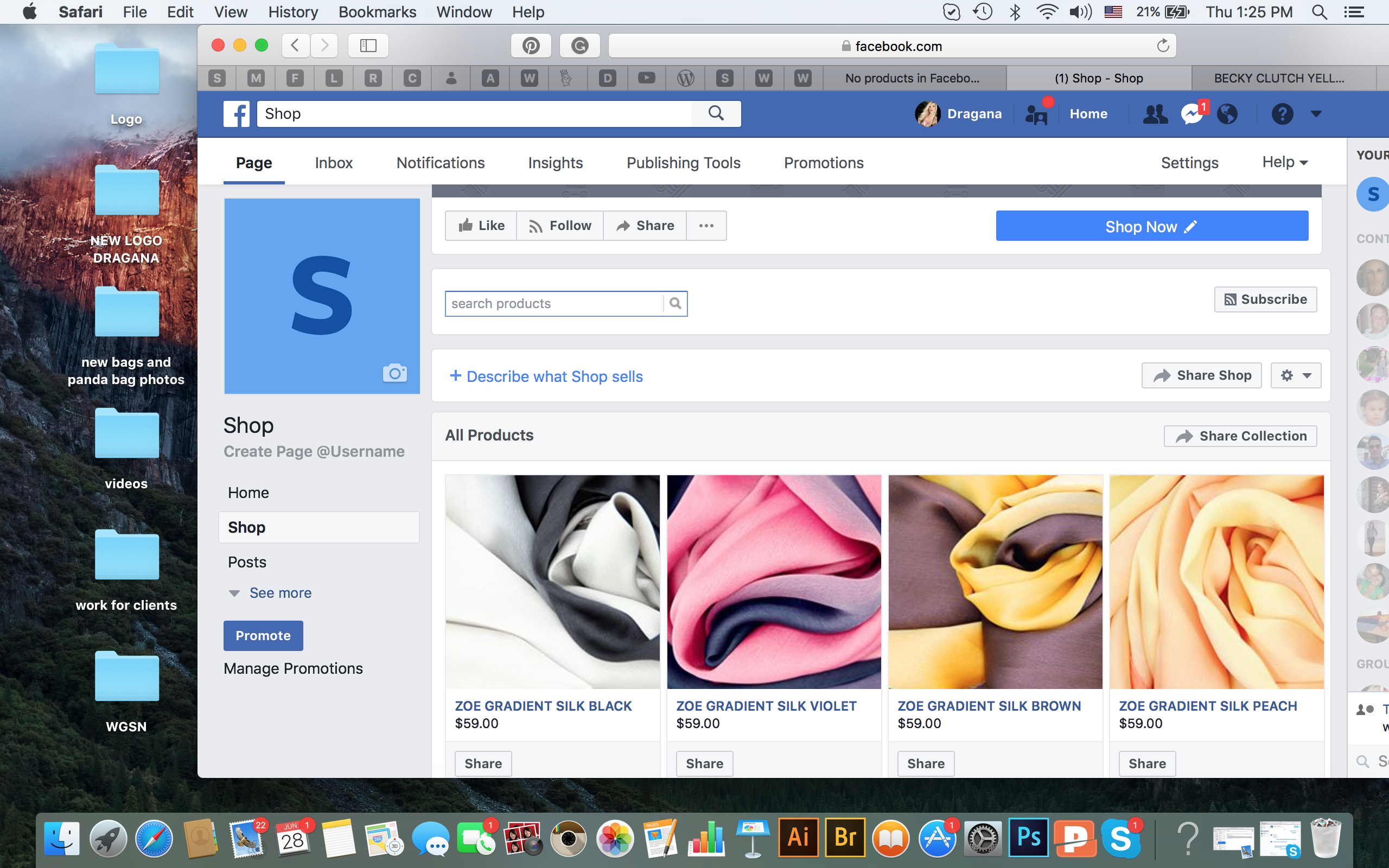Image resolution: width=1389 pixels, height=868 pixels.
Task: Expand the Help dropdown on page nav
Action: point(1284,162)
